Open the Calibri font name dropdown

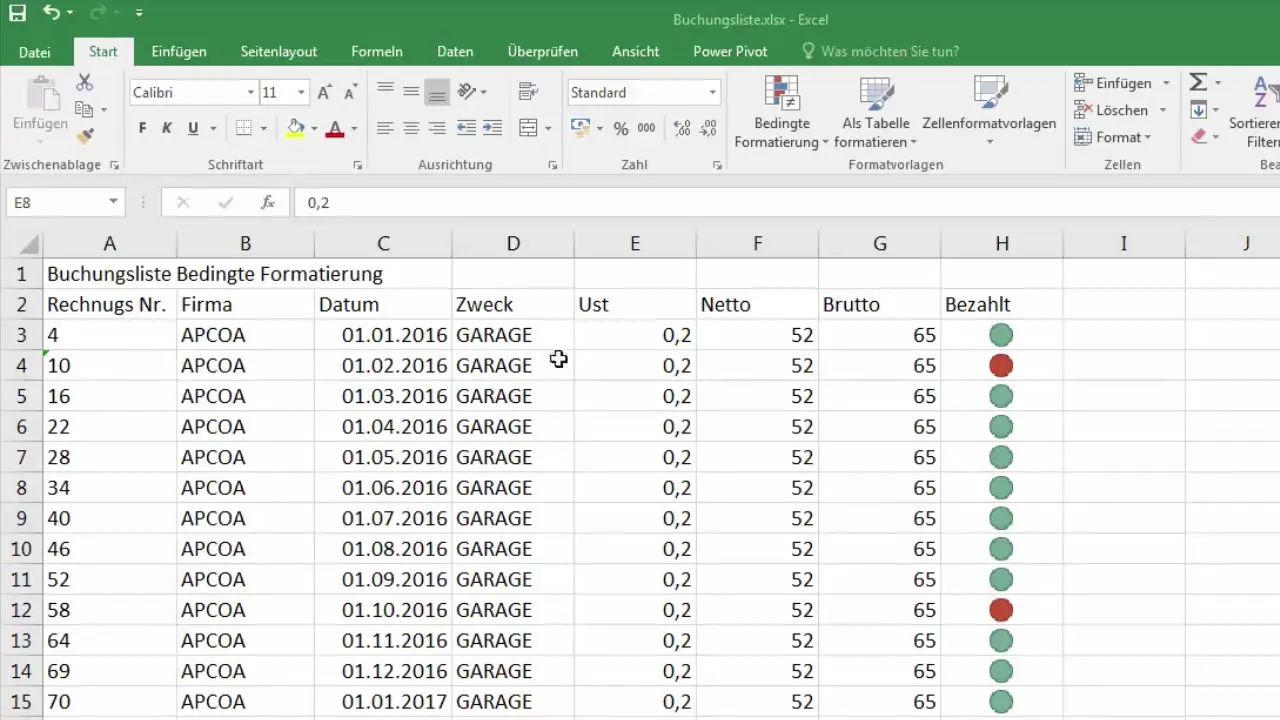(251, 93)
